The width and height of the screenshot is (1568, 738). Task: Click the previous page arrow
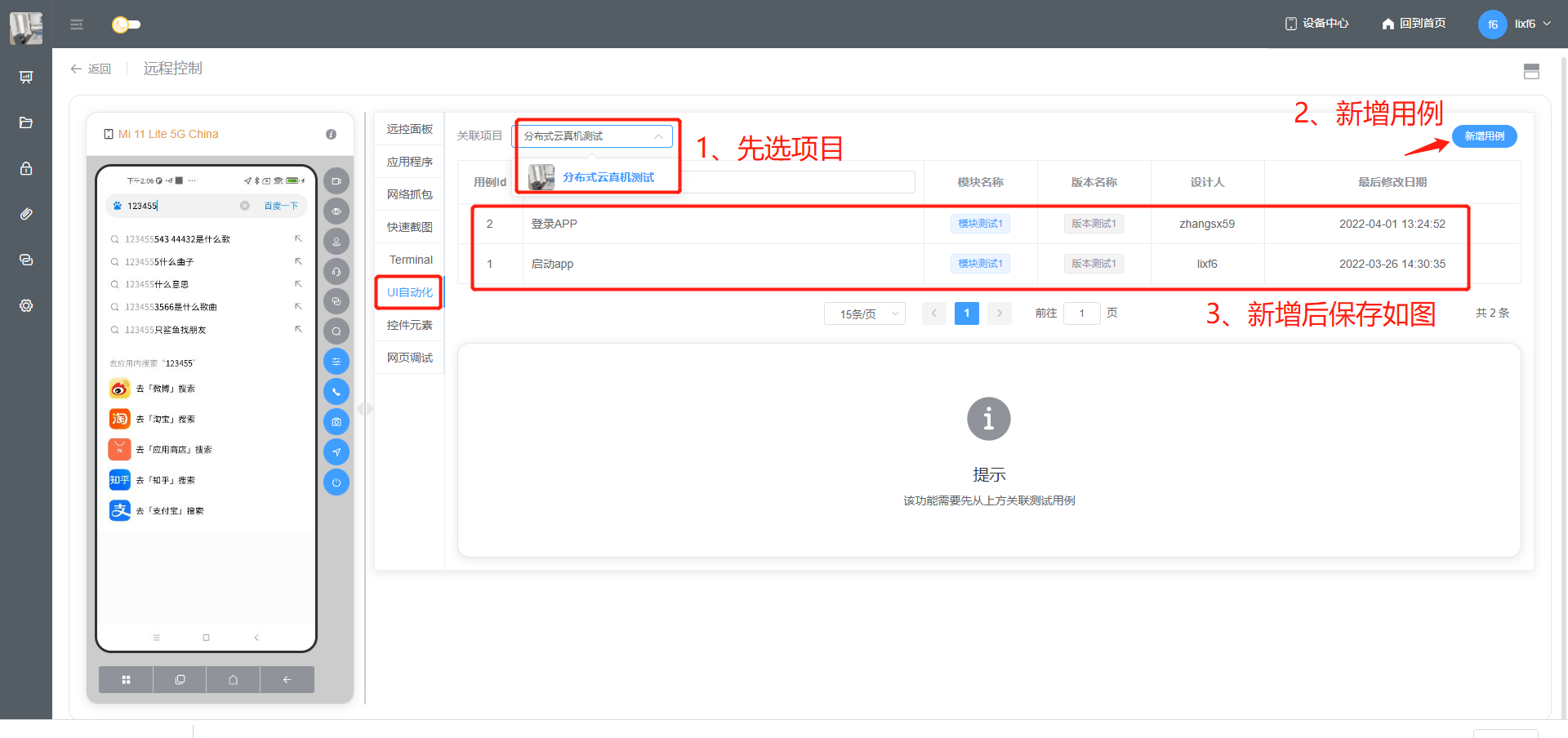click(x=934, y=313)
